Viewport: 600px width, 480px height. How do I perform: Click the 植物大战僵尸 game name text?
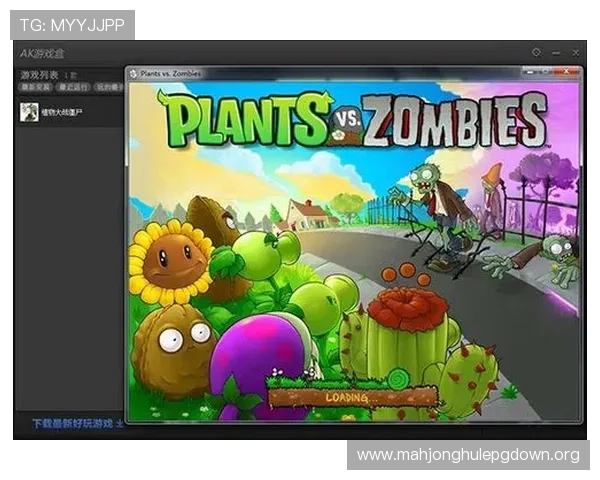click(62, 113)
